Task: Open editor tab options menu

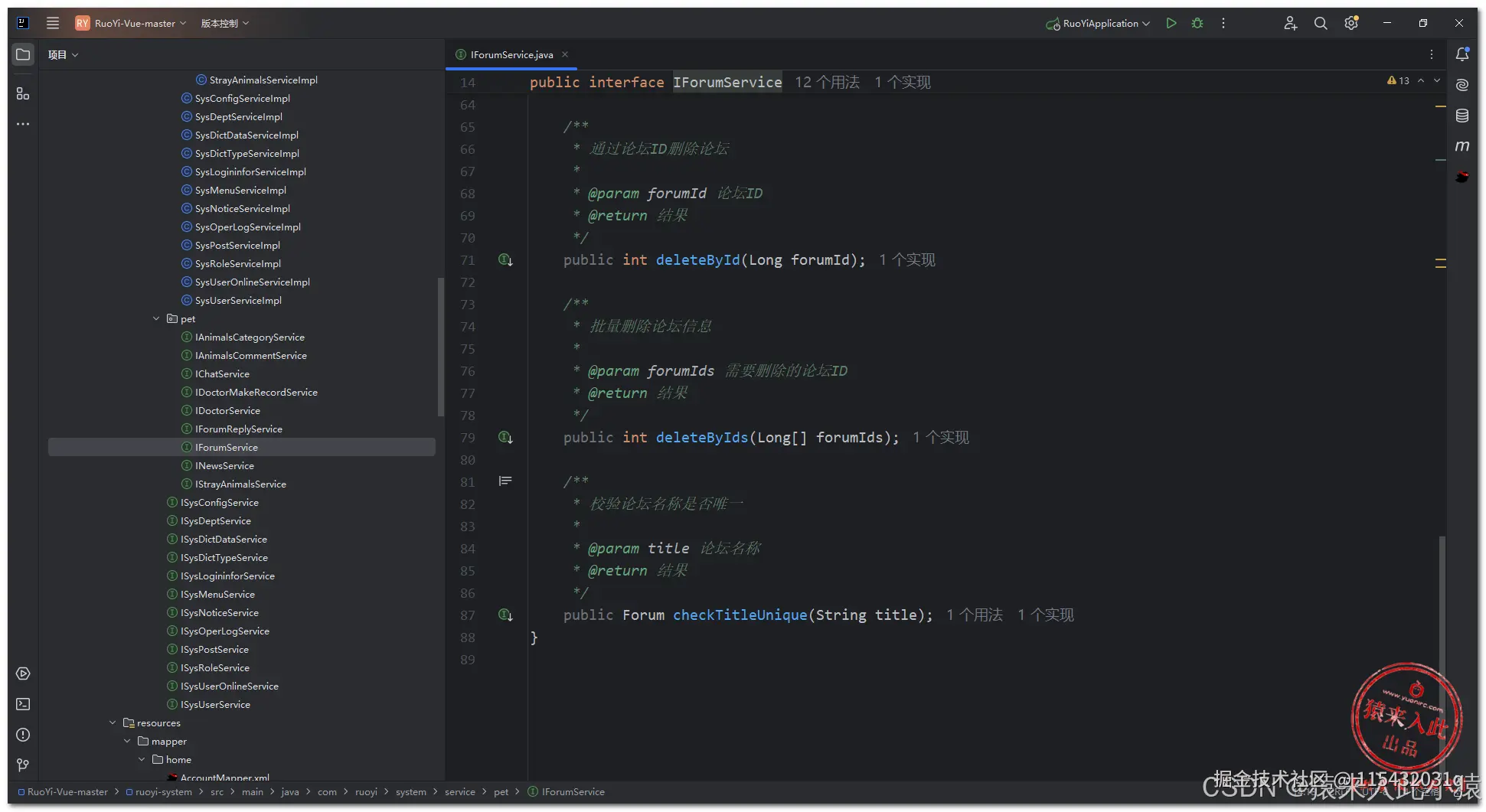Action: [x=1432, y=54]
